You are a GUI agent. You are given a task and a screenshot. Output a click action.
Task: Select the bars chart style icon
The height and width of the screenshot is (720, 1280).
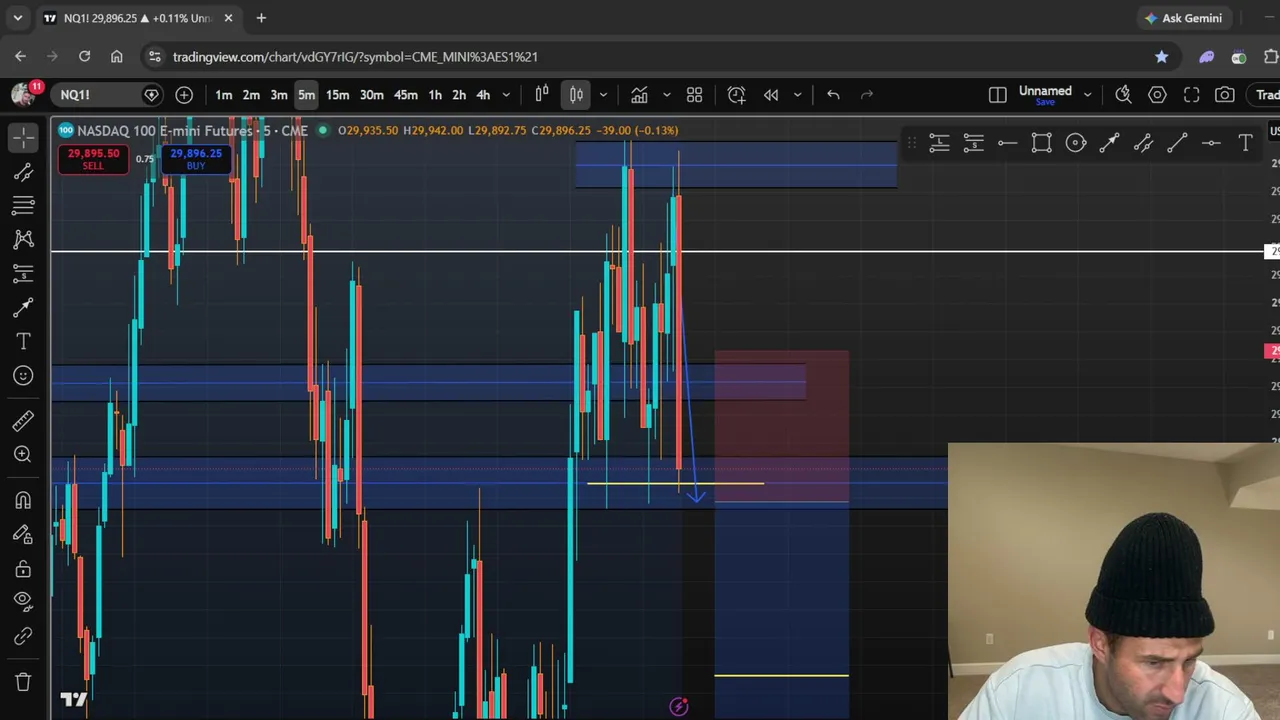pos(542,95)
